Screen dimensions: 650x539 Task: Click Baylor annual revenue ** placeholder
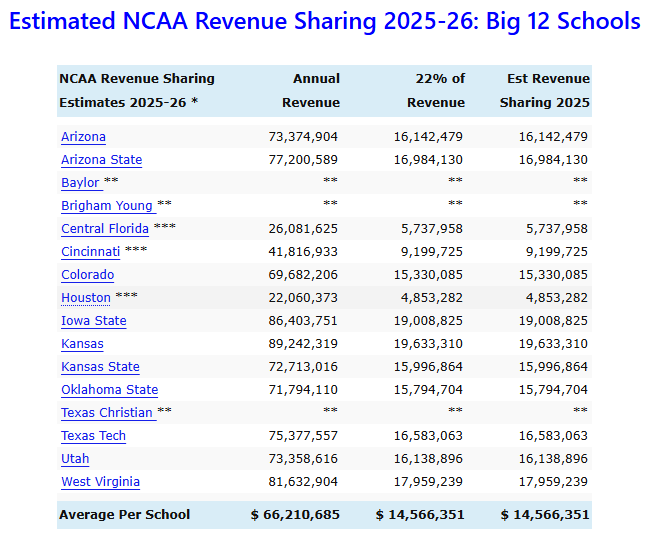330,180
